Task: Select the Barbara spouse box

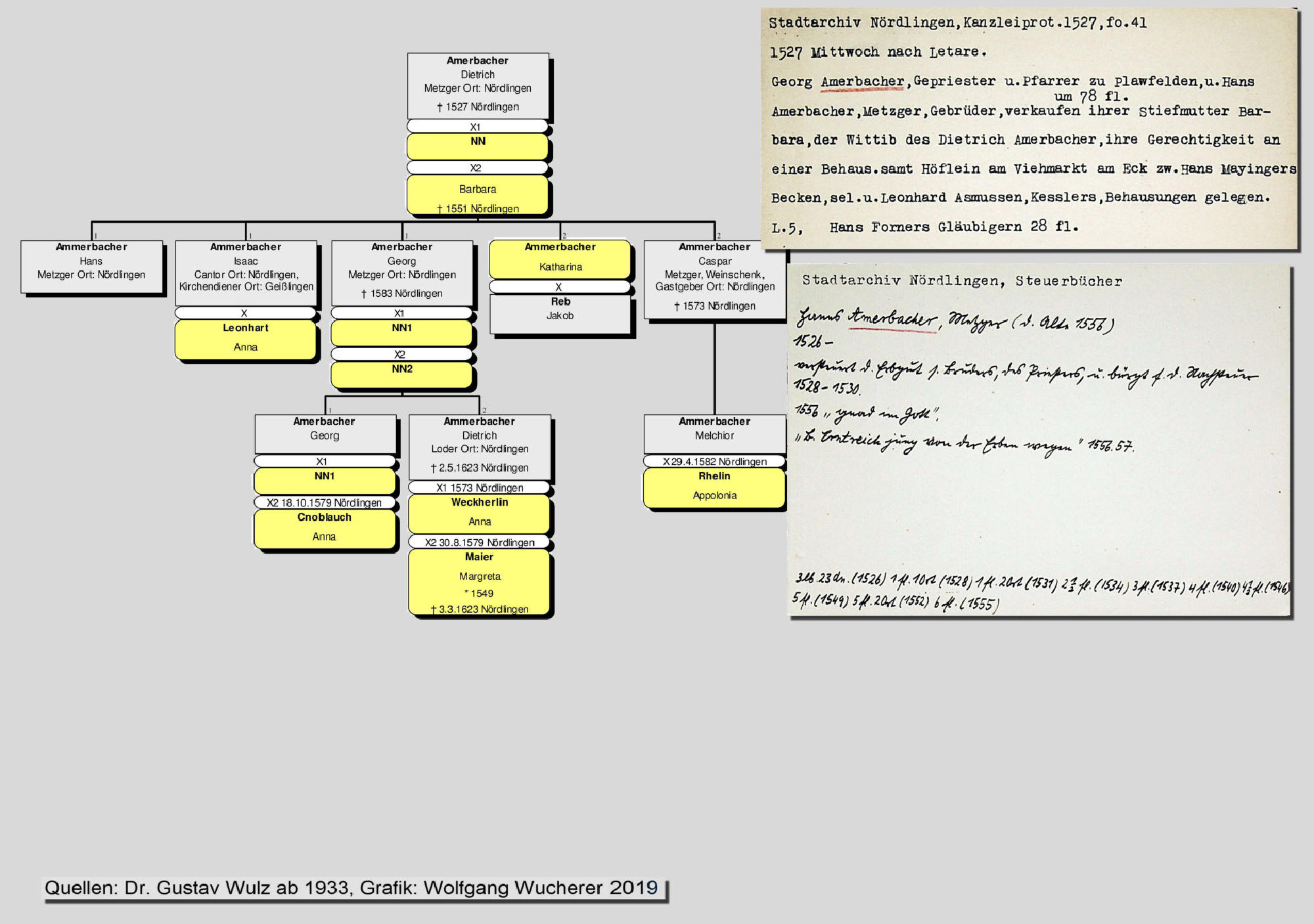Action: [x=478, y=195]
